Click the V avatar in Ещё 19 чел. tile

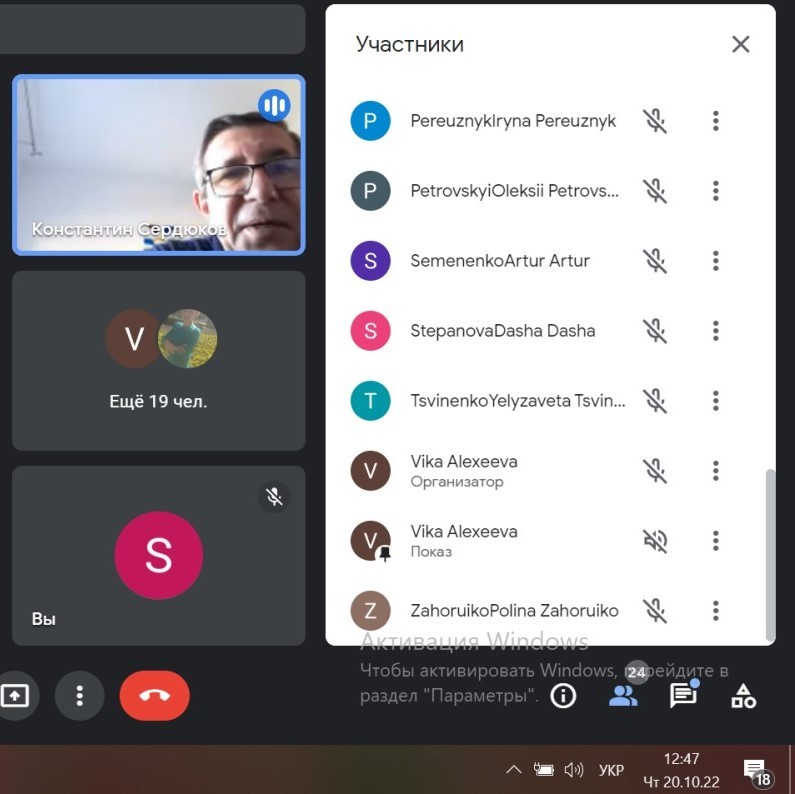pyautogui.click(x=133, y=338)
